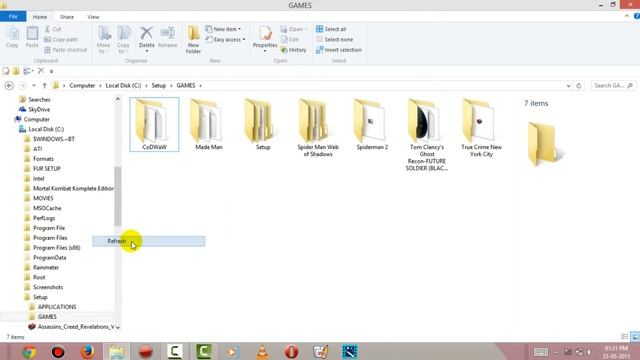Click Local Disk (C:) in breadcrumb

click(123, 85)
